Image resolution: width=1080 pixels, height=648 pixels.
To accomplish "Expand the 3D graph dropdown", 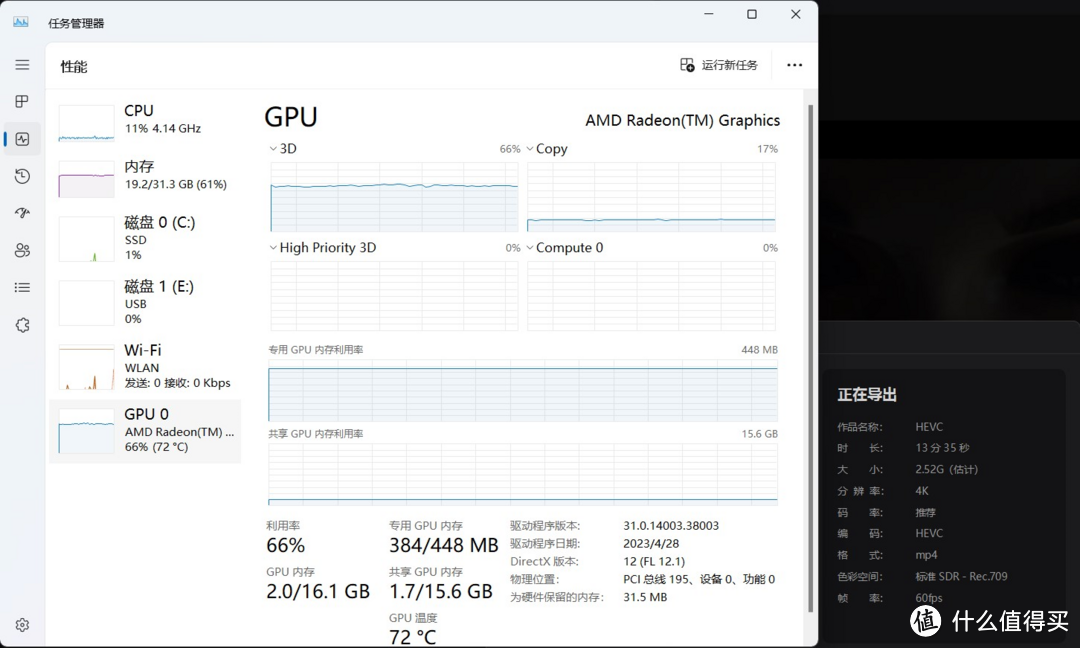I will coord(273,149).
